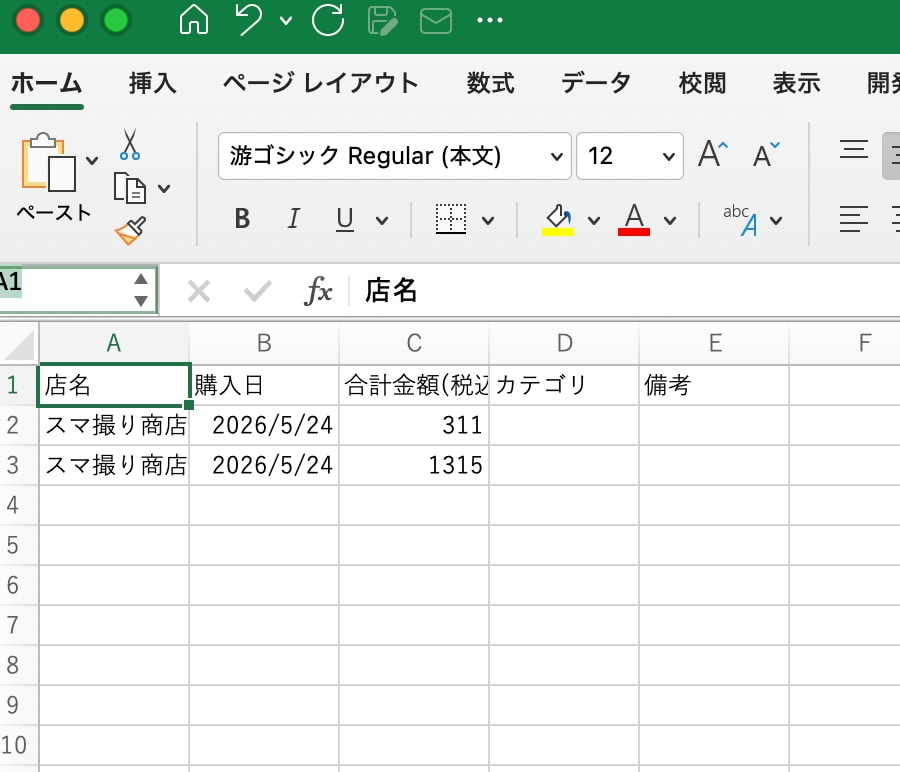Select column A header
900x772 pixels.
114,343
